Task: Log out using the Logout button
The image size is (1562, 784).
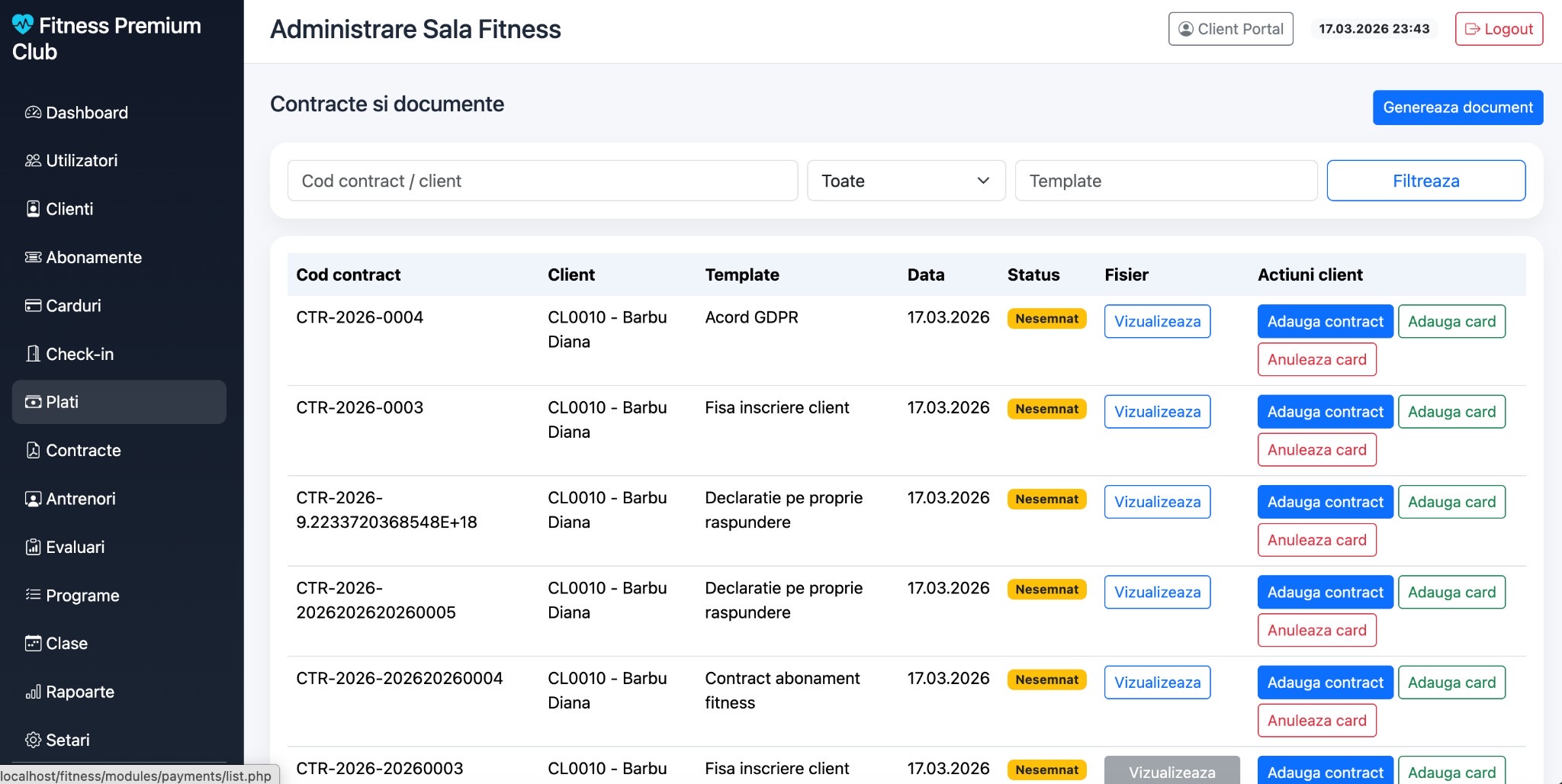Action: pos(1499,29)
